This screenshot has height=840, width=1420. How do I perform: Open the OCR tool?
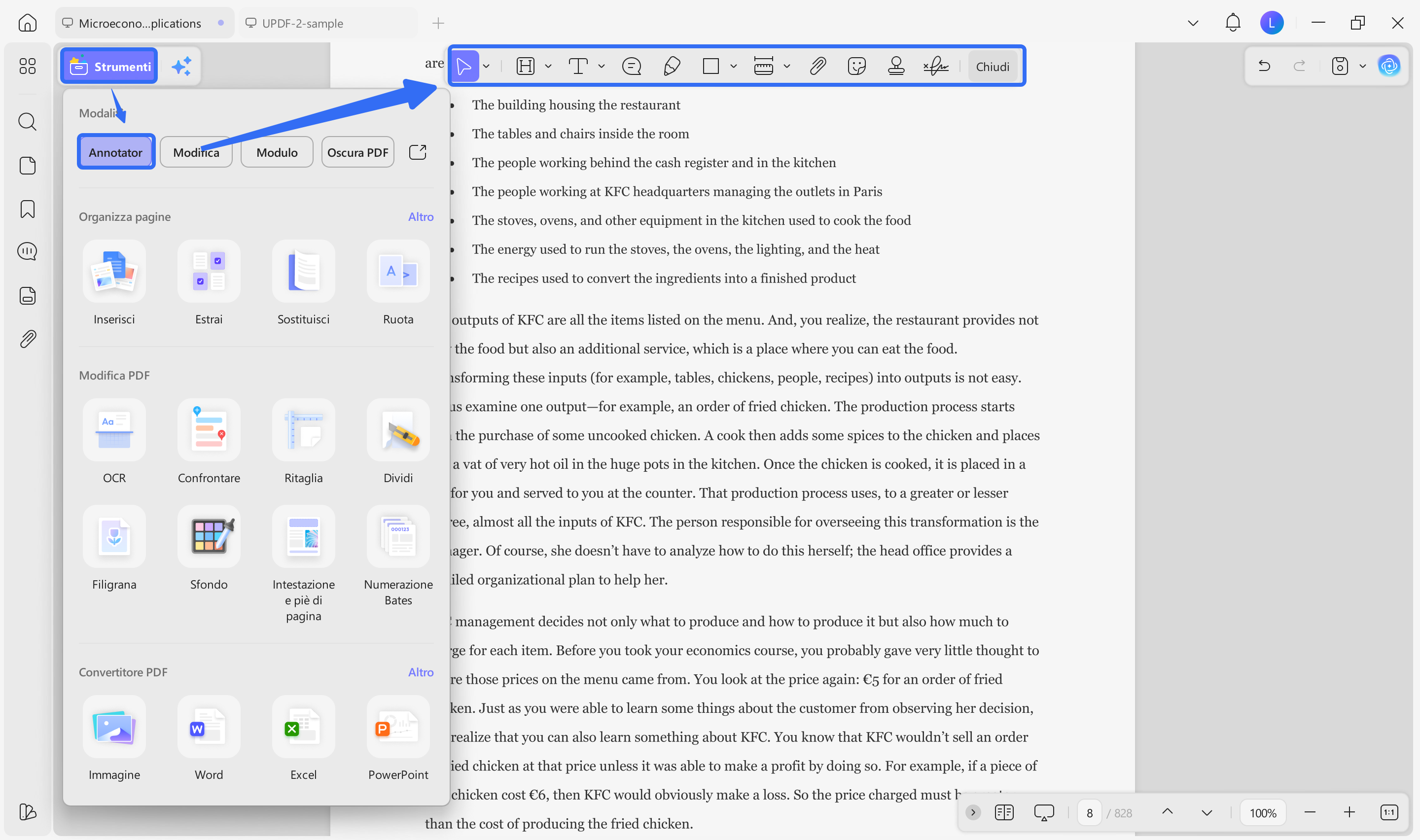click(114, 442)
